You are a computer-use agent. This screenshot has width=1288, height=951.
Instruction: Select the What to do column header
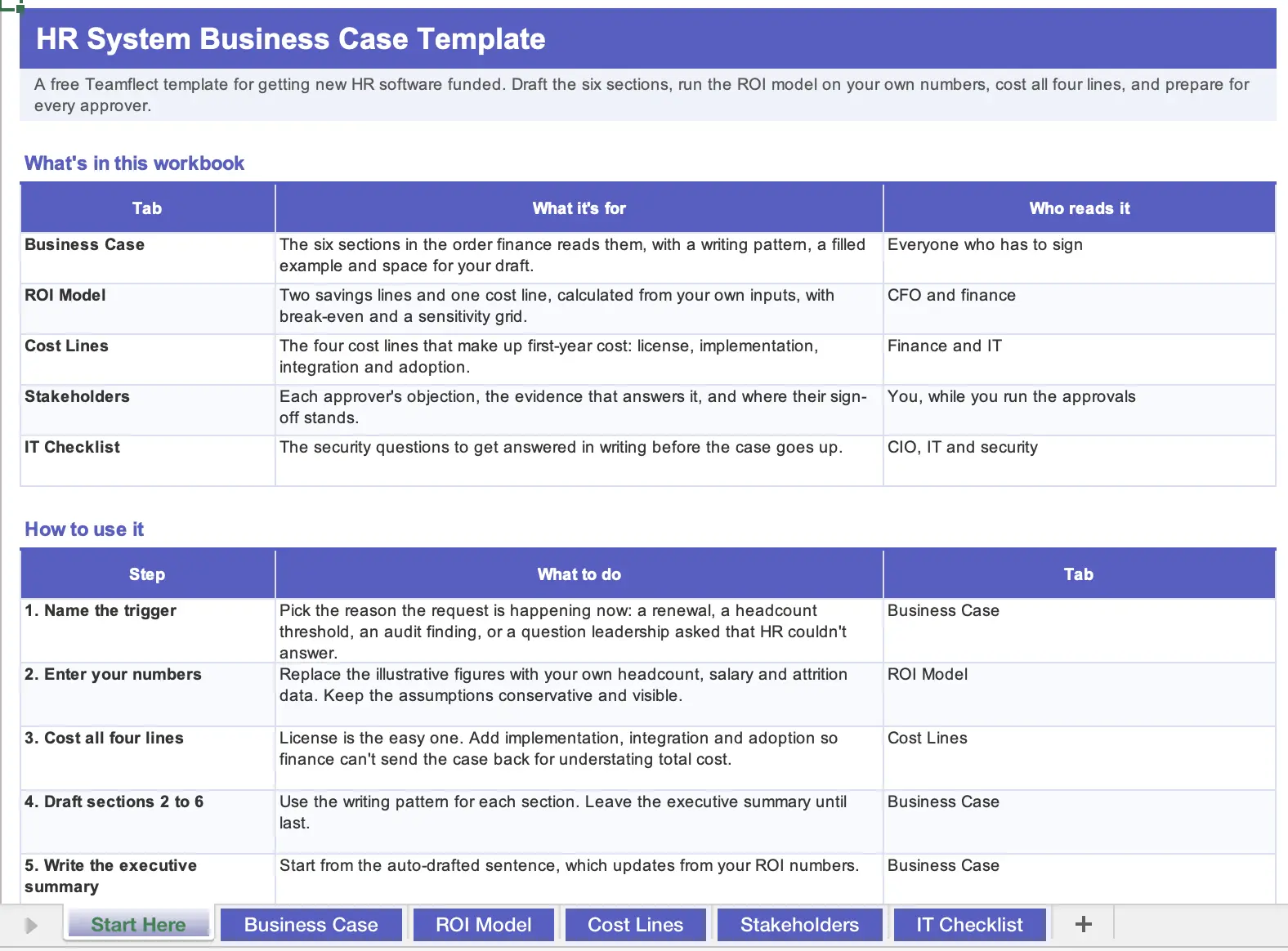click(579, 574)
